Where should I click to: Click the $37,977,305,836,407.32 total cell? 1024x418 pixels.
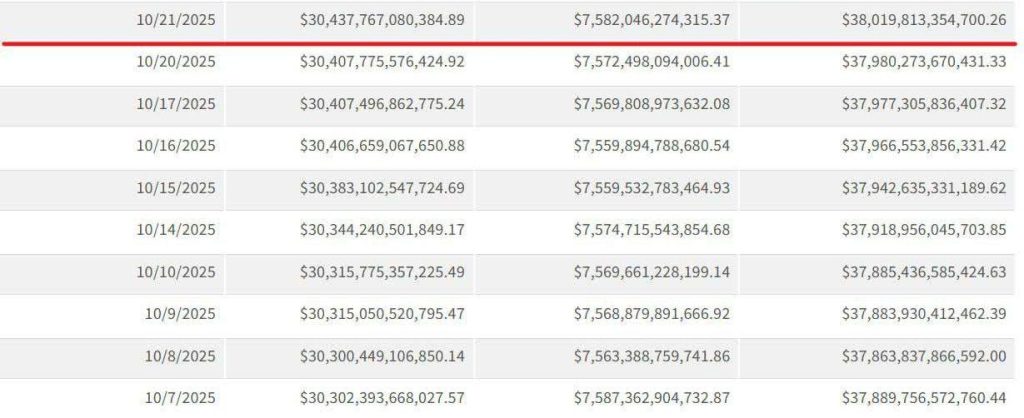pyautogui.click(x=924, y=103)
